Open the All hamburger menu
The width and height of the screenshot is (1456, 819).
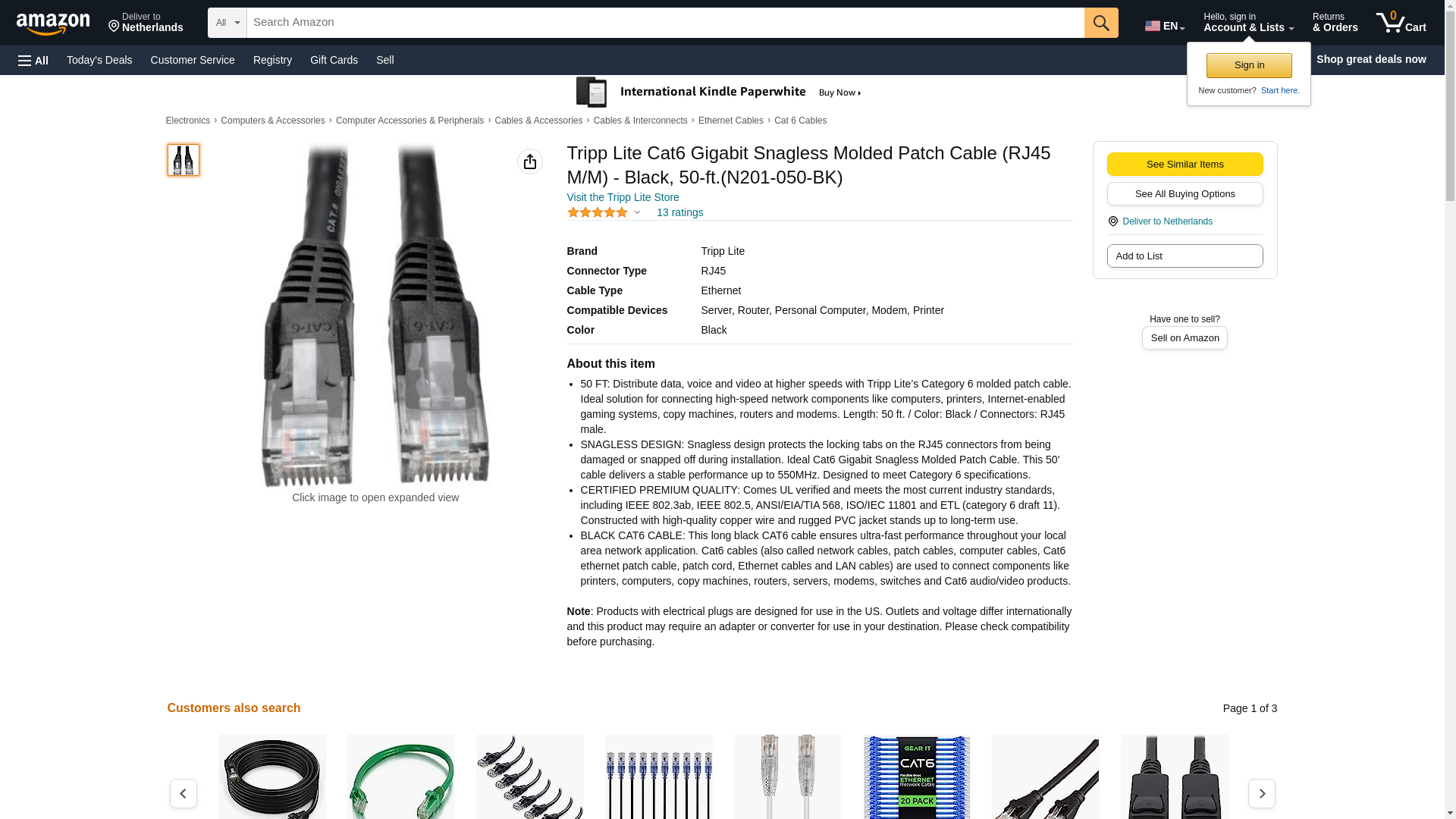click(33, 60)
